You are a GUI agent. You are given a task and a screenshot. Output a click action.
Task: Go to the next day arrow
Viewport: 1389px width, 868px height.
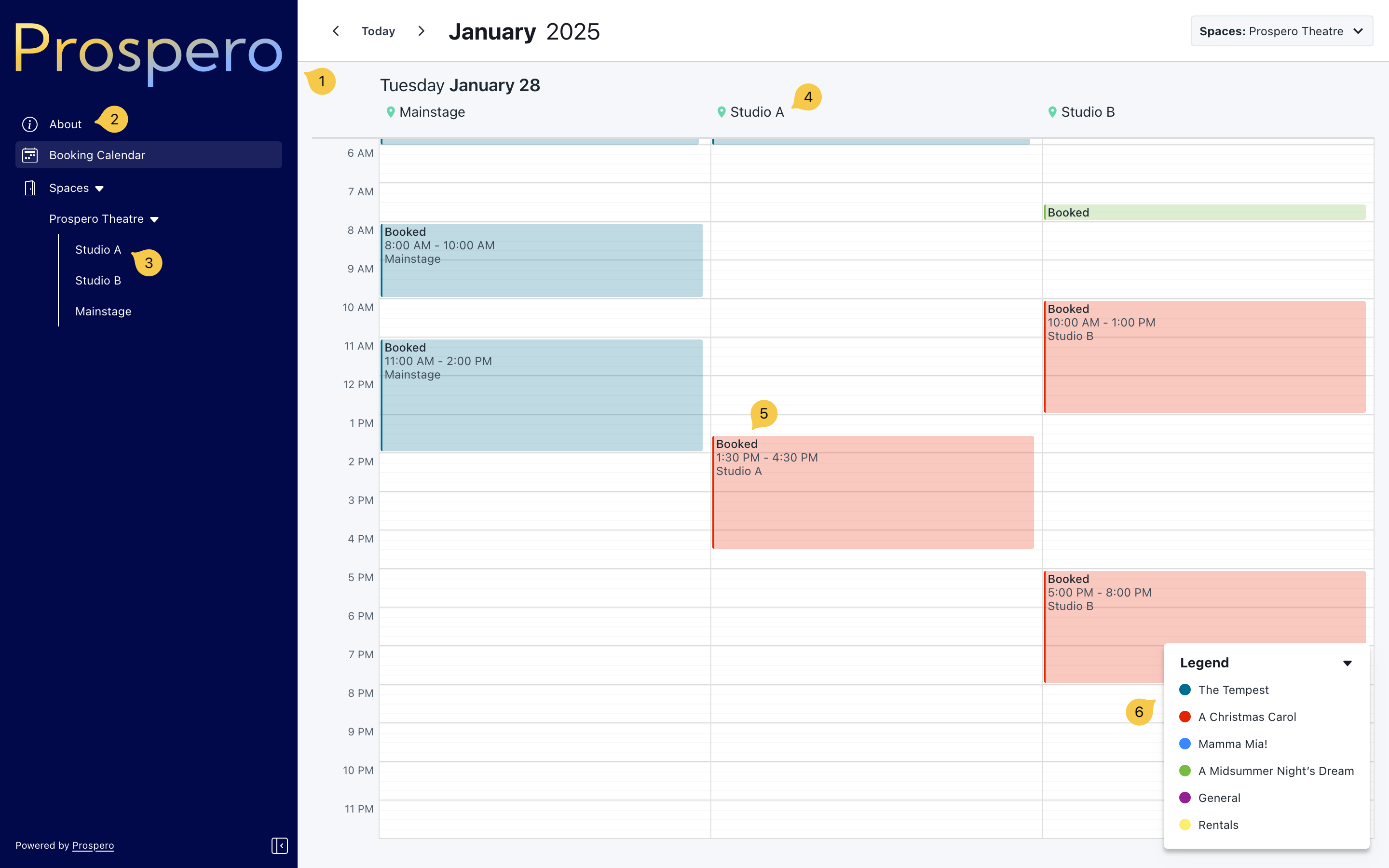tap(422, 31)
